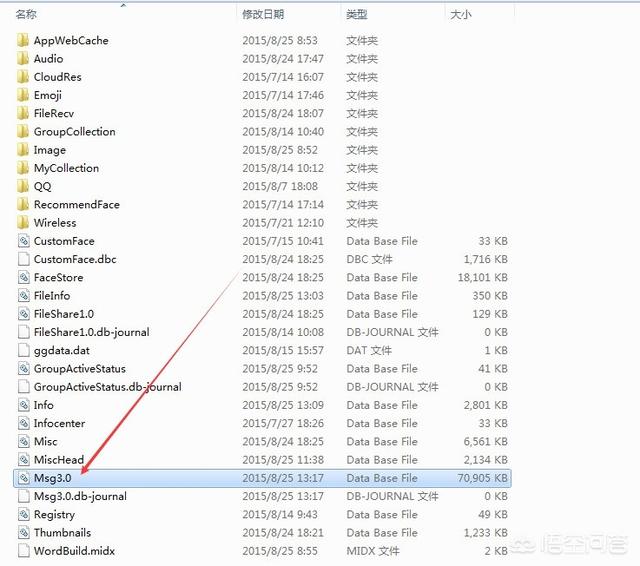
Task: Click the ggdata.dat file icon
Action: [24, 350]
